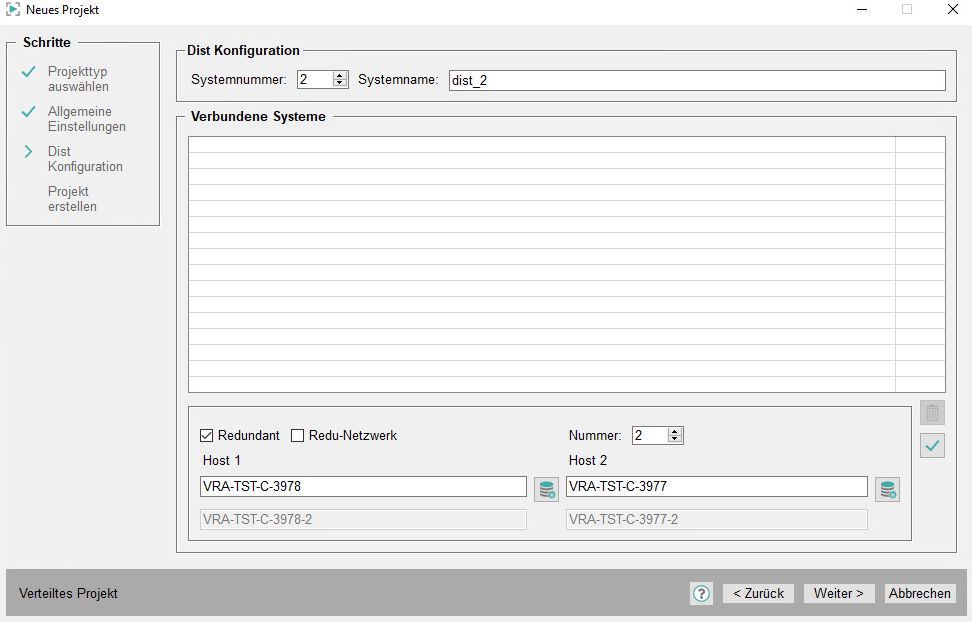
Task: Toggle the Redundant checkbox
Action: click(x=207, y=436)
